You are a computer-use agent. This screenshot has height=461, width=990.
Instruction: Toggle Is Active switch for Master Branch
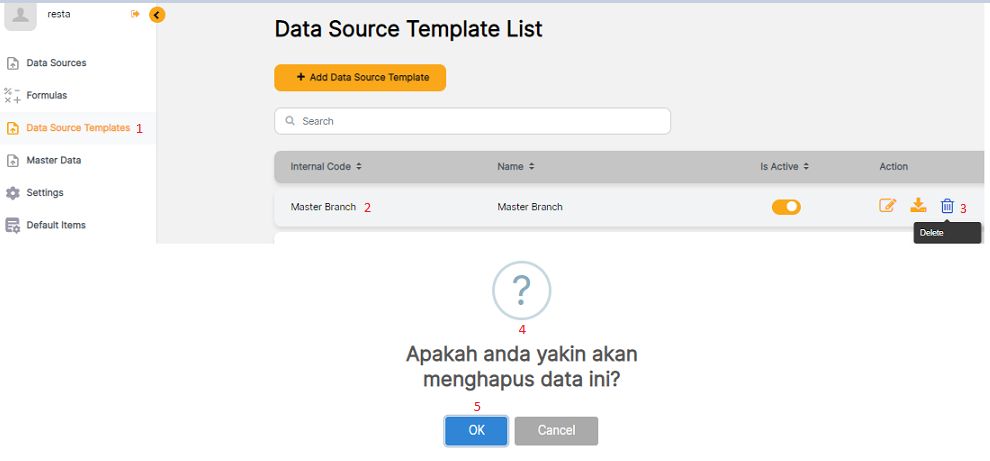tap(786, 207)
